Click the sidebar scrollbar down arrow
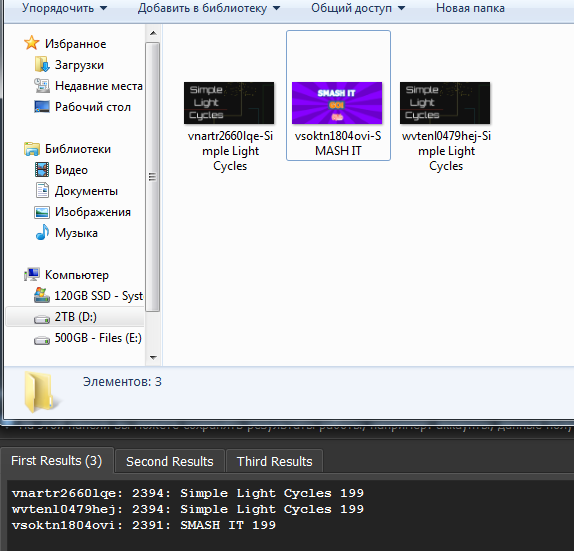Screen dimensions: 574x551 [x=153, y=357]
